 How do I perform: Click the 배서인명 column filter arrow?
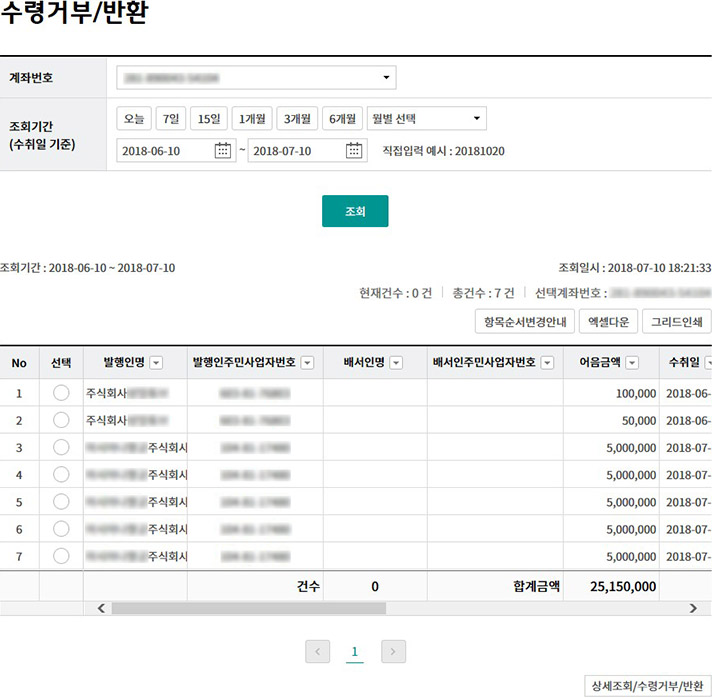tap(396, 363)
